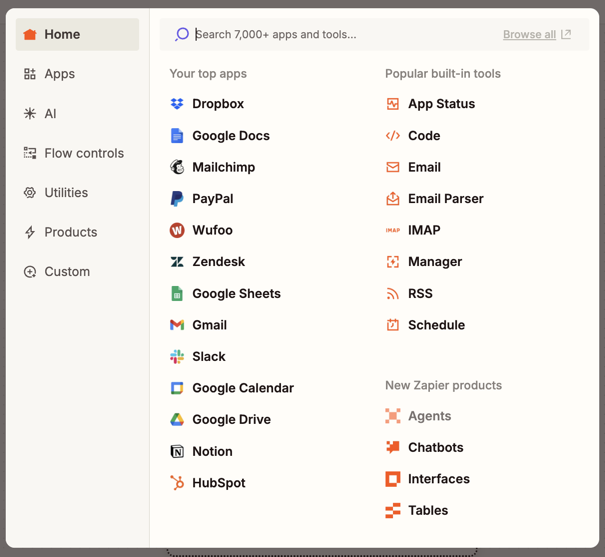Select the Agents label
This screenshot has width=605, height=557.
click(x=429, y=416)
